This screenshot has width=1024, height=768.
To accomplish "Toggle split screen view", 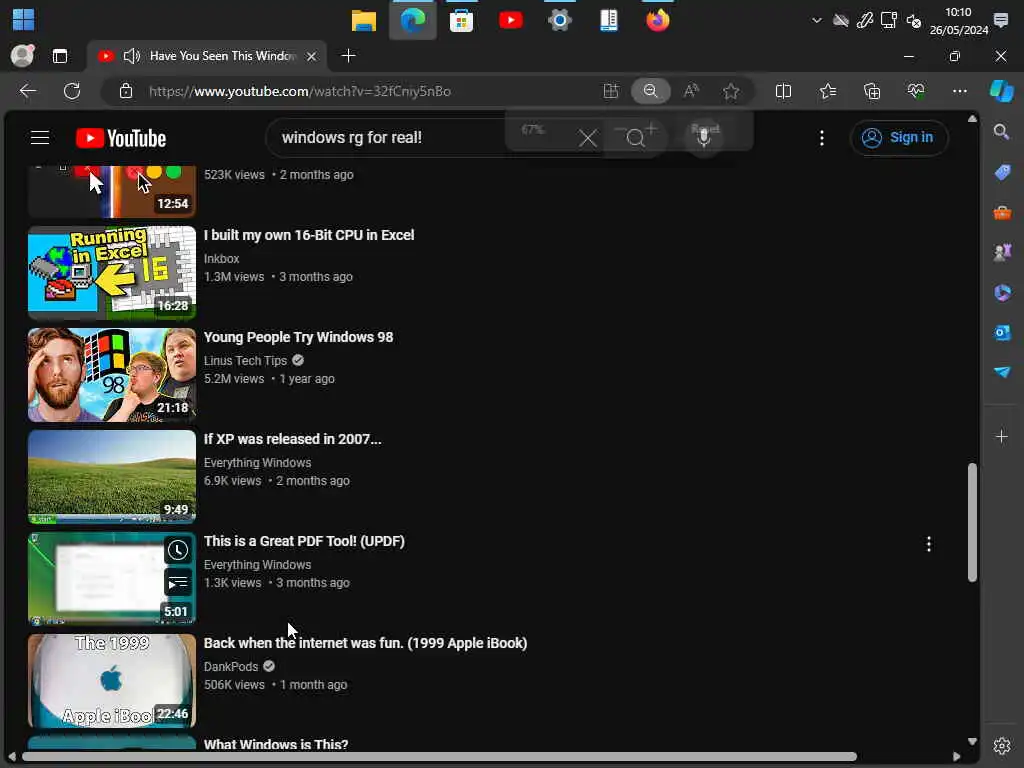I will point(783,91).
